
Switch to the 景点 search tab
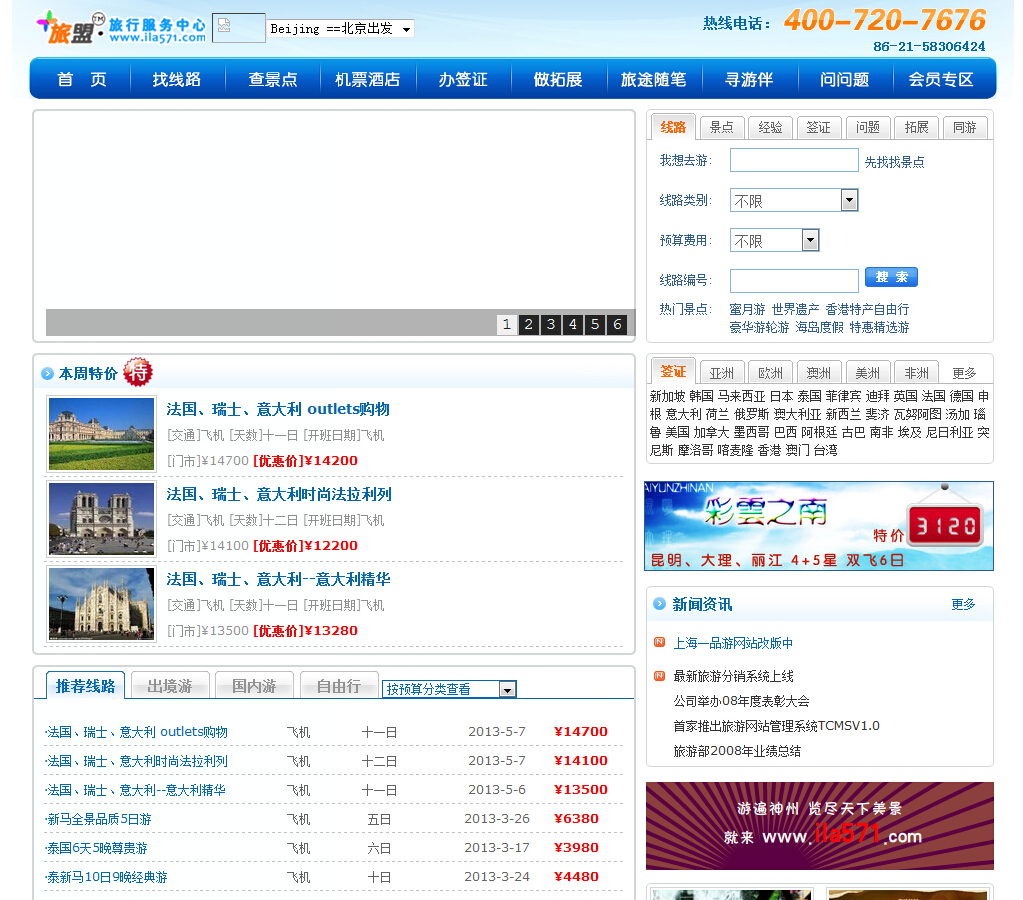pos(722,127)
